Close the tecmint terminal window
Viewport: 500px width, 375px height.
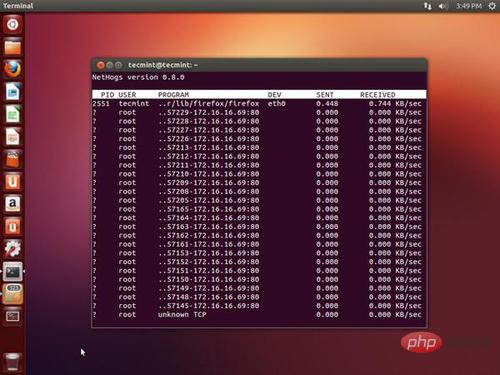[x=100, y=65]
